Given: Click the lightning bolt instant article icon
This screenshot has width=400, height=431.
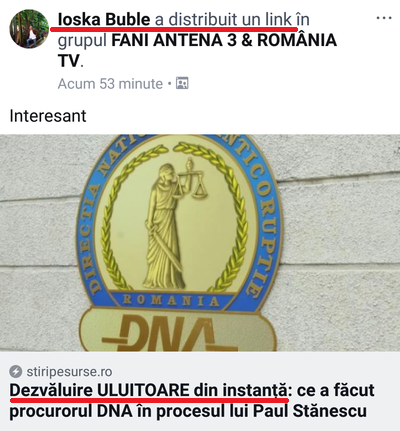Looking at the screenshot, I should coord(16,371).
